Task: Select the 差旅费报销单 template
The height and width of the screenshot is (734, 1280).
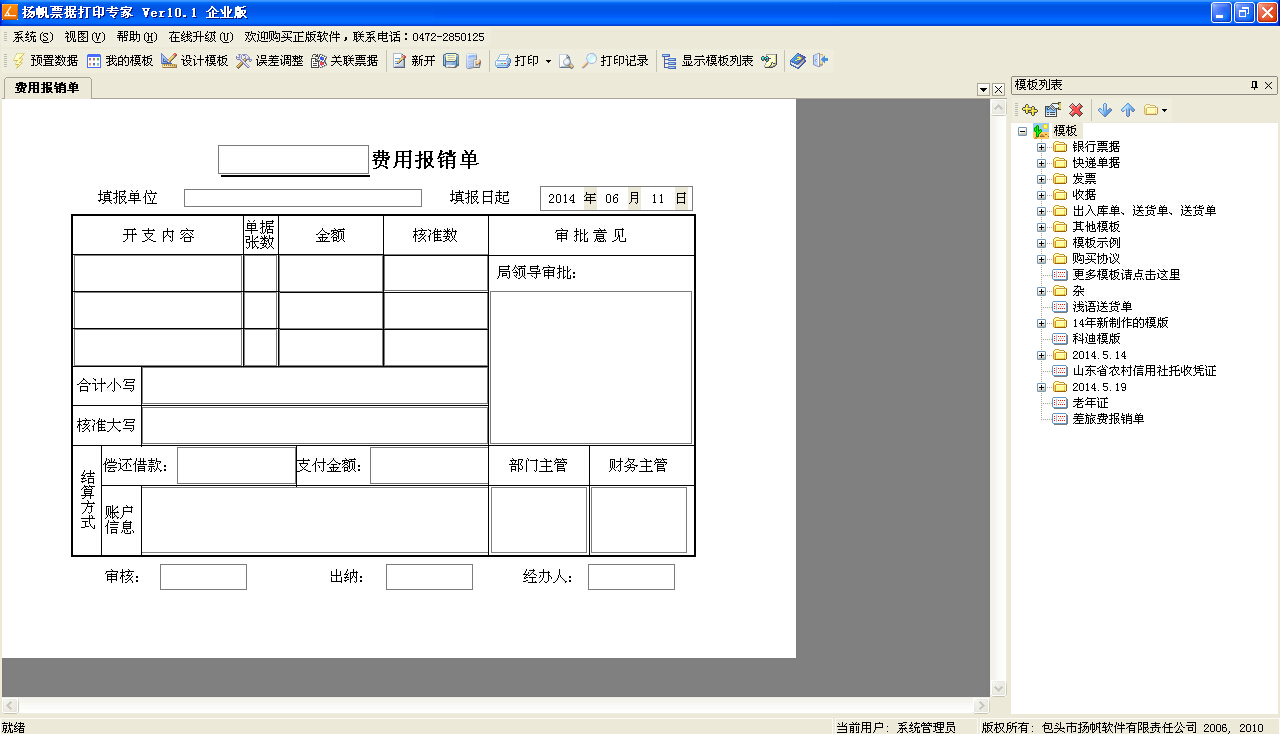Action: [1108, 419]
